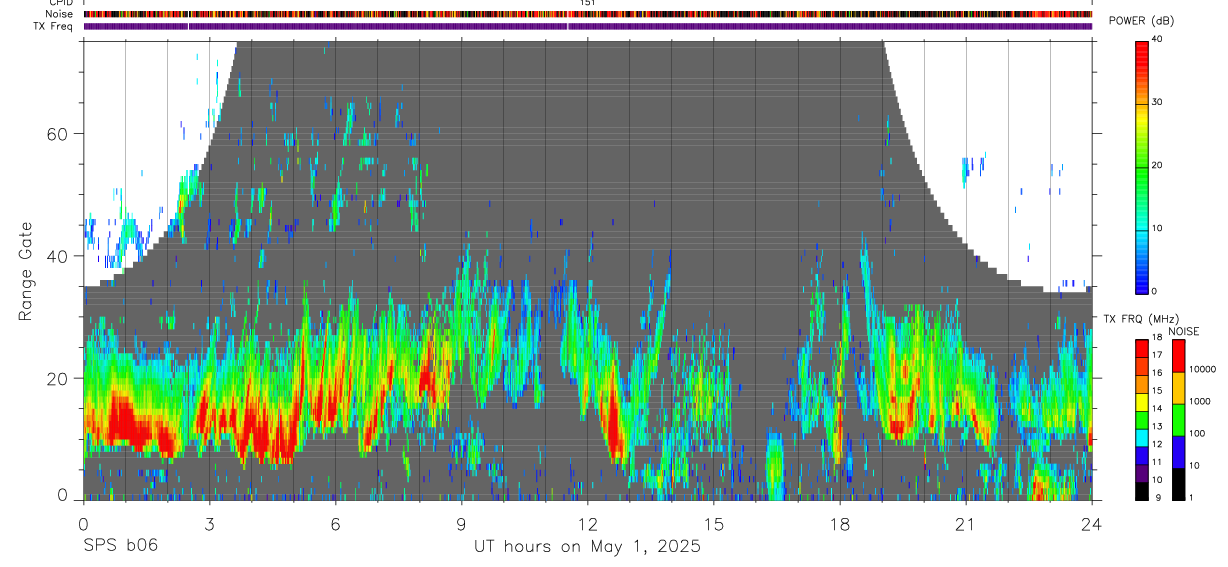Pick the black bottom swatch of the noise legend
The height and width of the screenshot is (567, 1228).
(x=1177, y=484)
